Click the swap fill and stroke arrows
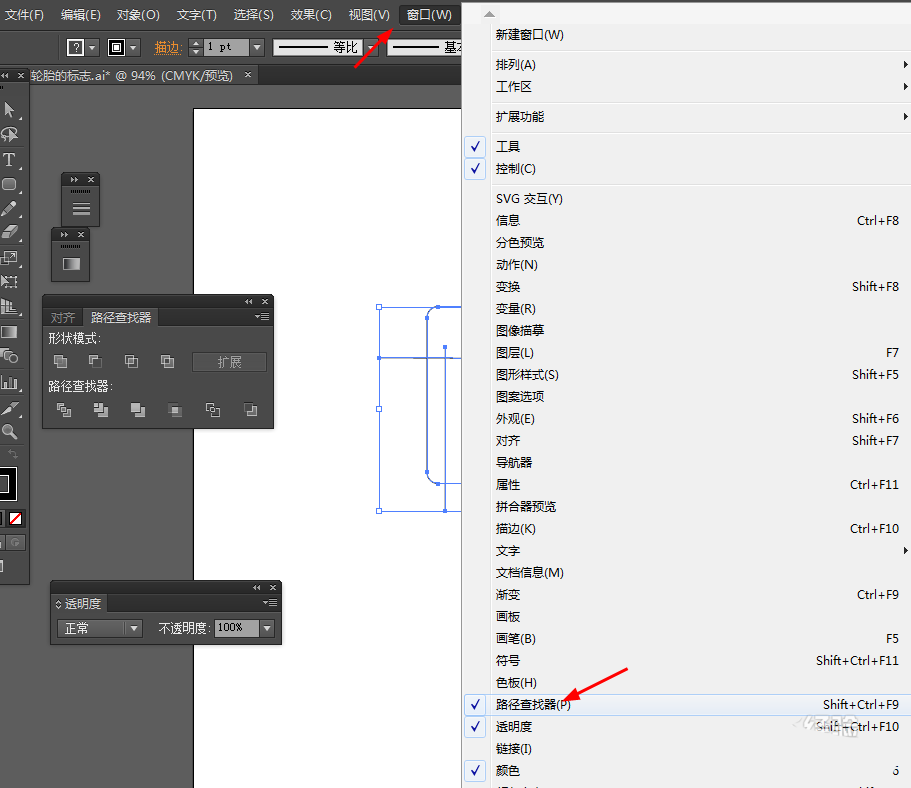911x788 pixels. coord(12,453)
